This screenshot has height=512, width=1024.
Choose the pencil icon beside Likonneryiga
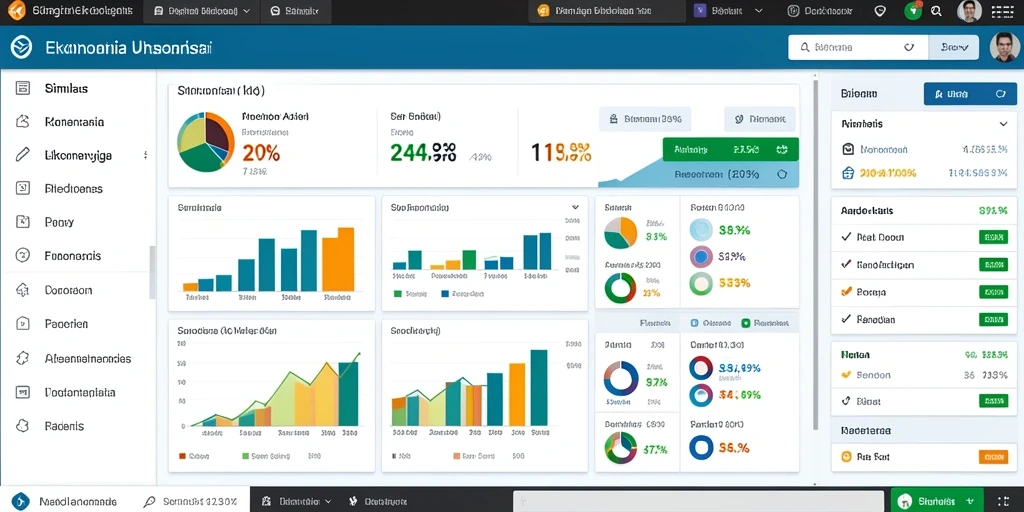[x=23, y=155]
